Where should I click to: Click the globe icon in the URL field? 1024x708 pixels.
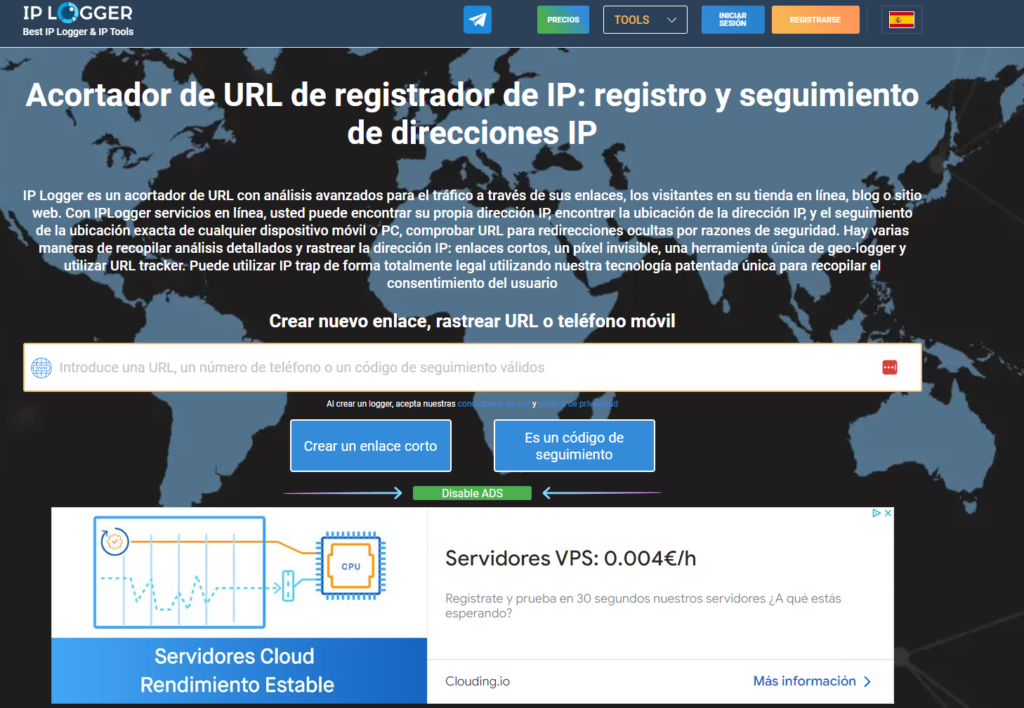(x=41, y=368)
